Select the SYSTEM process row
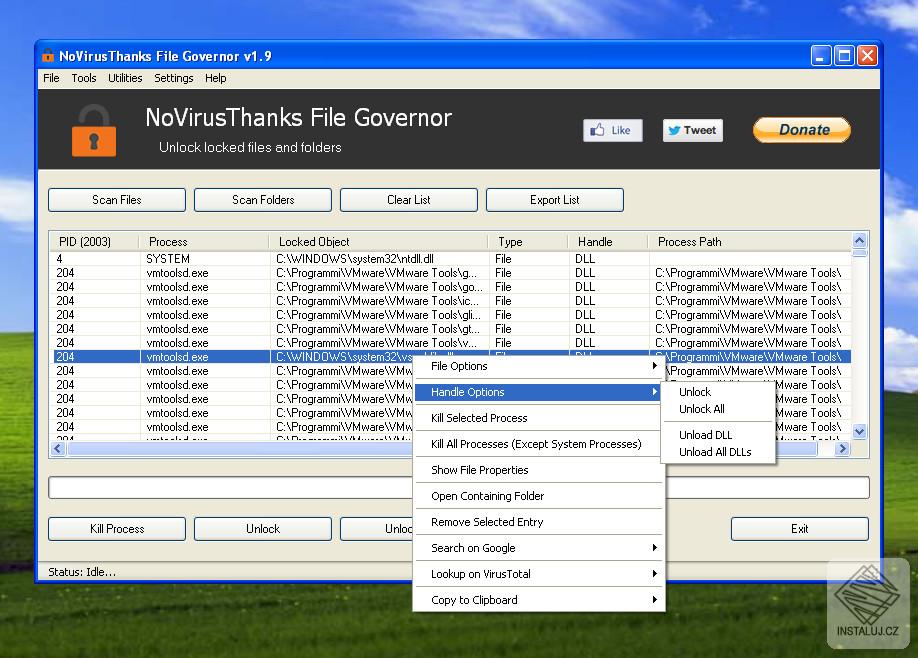The width and height of the screenshot is (918, 658). pos(451,259)
